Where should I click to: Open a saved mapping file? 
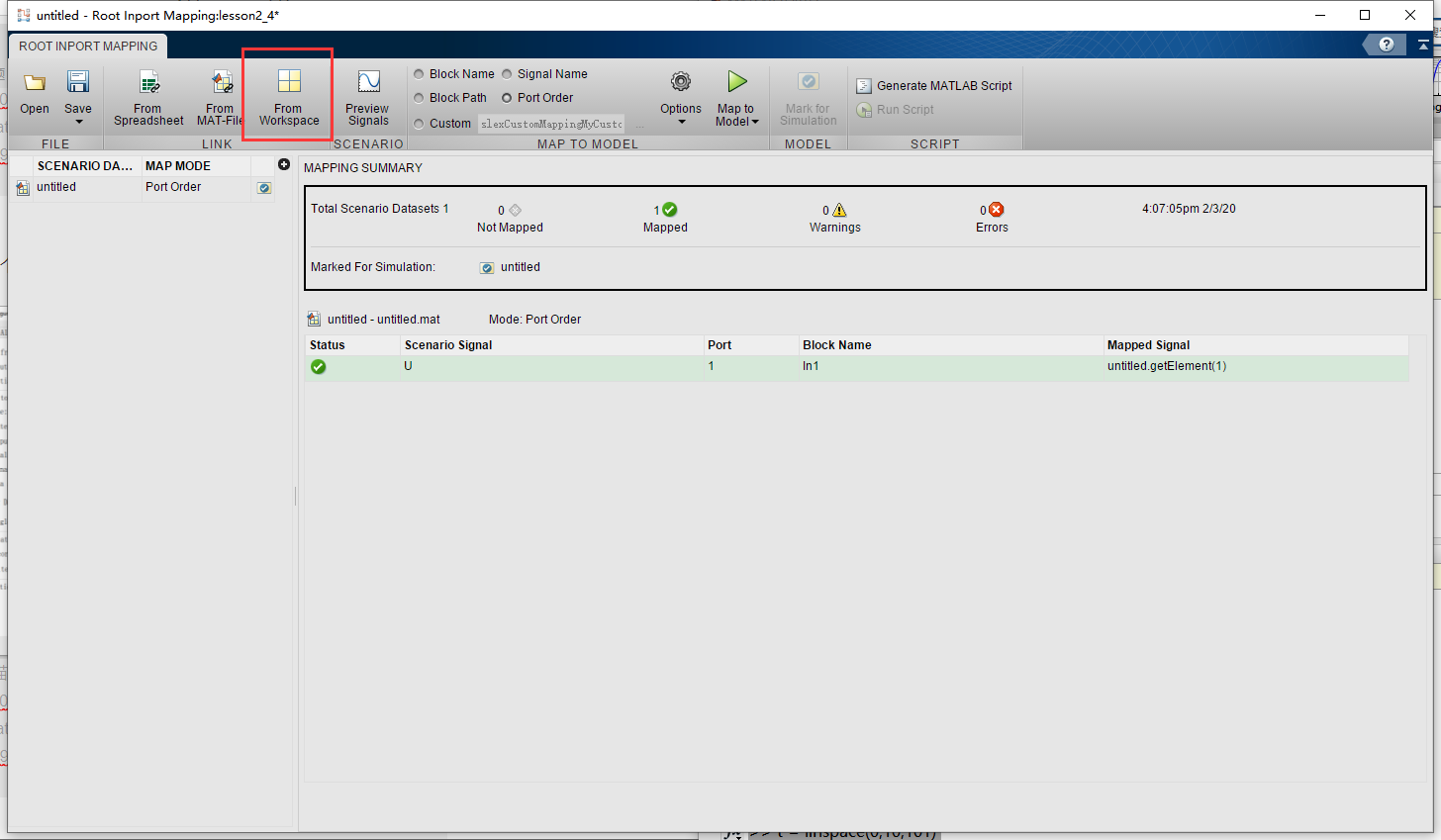pos(34,94)
